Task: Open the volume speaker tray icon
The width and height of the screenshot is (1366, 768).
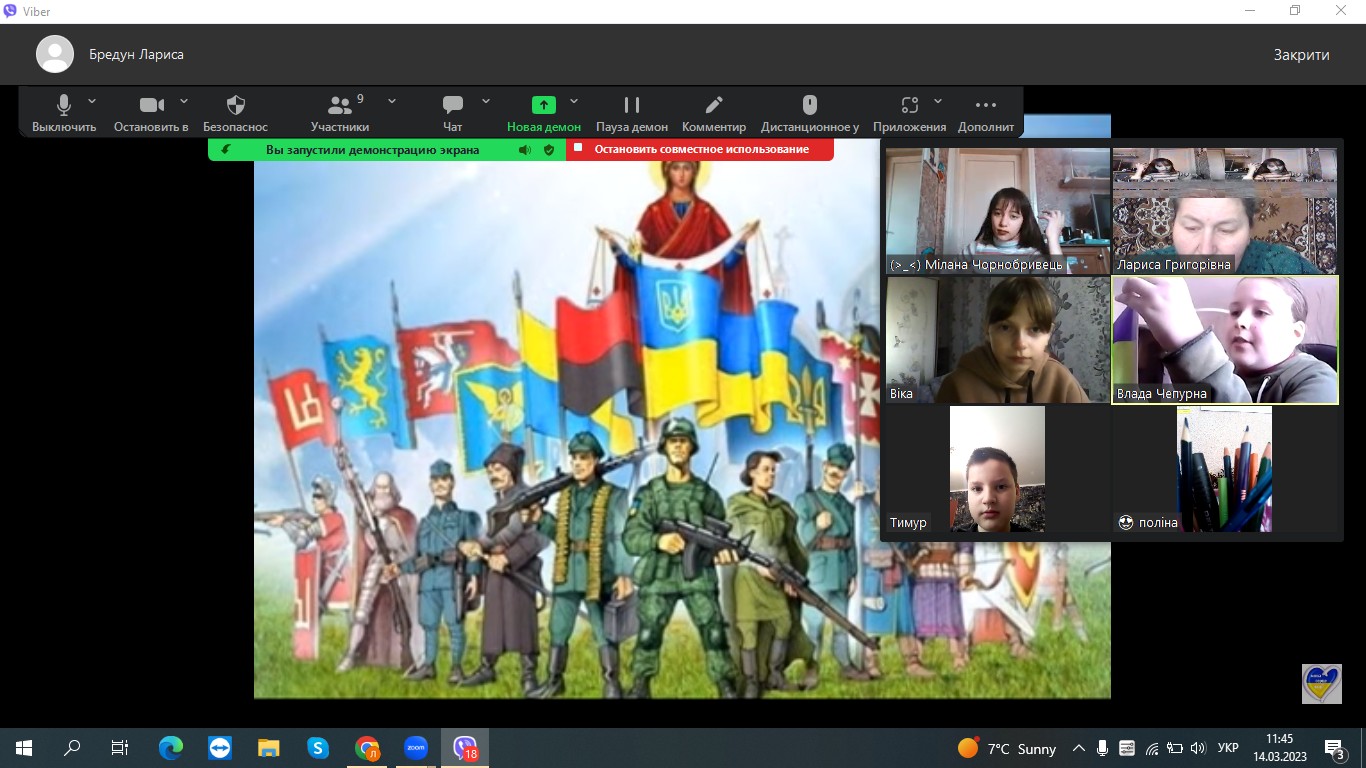Action: [x=1198, y=748]
